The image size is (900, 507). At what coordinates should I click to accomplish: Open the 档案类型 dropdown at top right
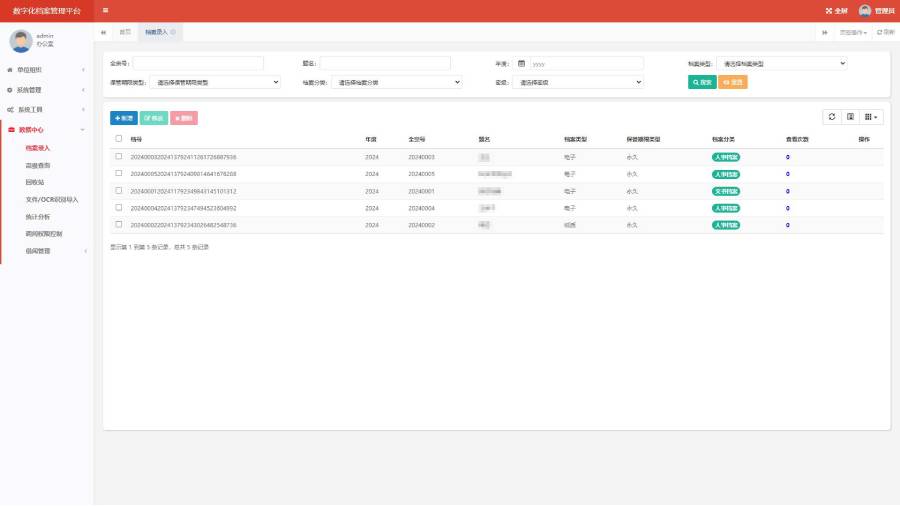pos(782,64)
